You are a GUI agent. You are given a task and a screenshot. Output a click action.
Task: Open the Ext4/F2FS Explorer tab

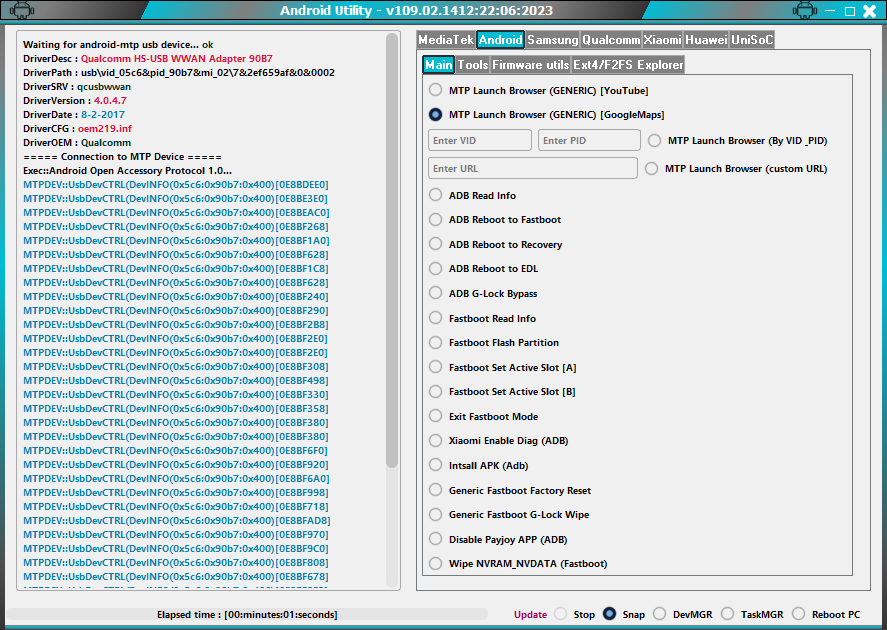[628, 65]
